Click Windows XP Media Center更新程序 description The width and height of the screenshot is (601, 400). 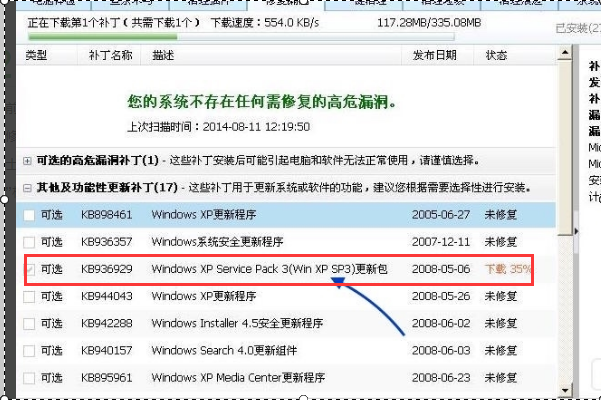tap(238, 378)
